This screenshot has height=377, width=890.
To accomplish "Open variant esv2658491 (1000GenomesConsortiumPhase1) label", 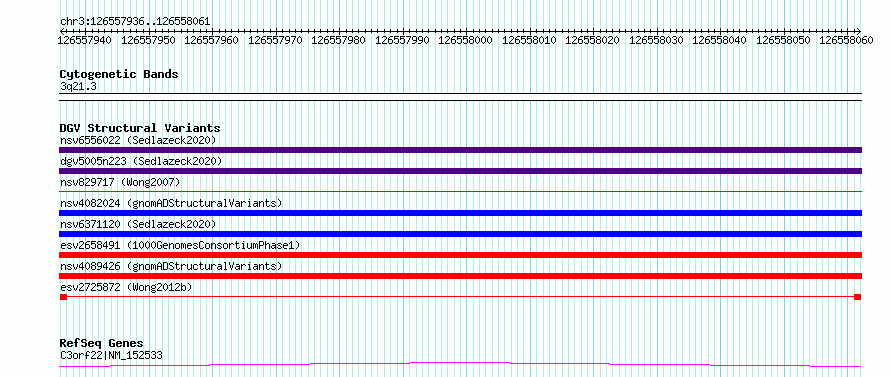I will [x=180, y=245].
